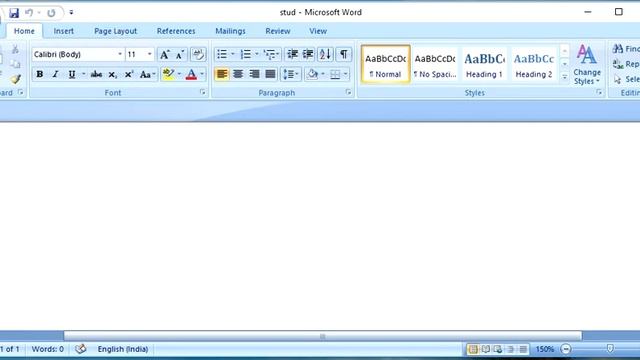640x360 pixels.
Task: Expand the font color arrow
Action: coord(202,74)
